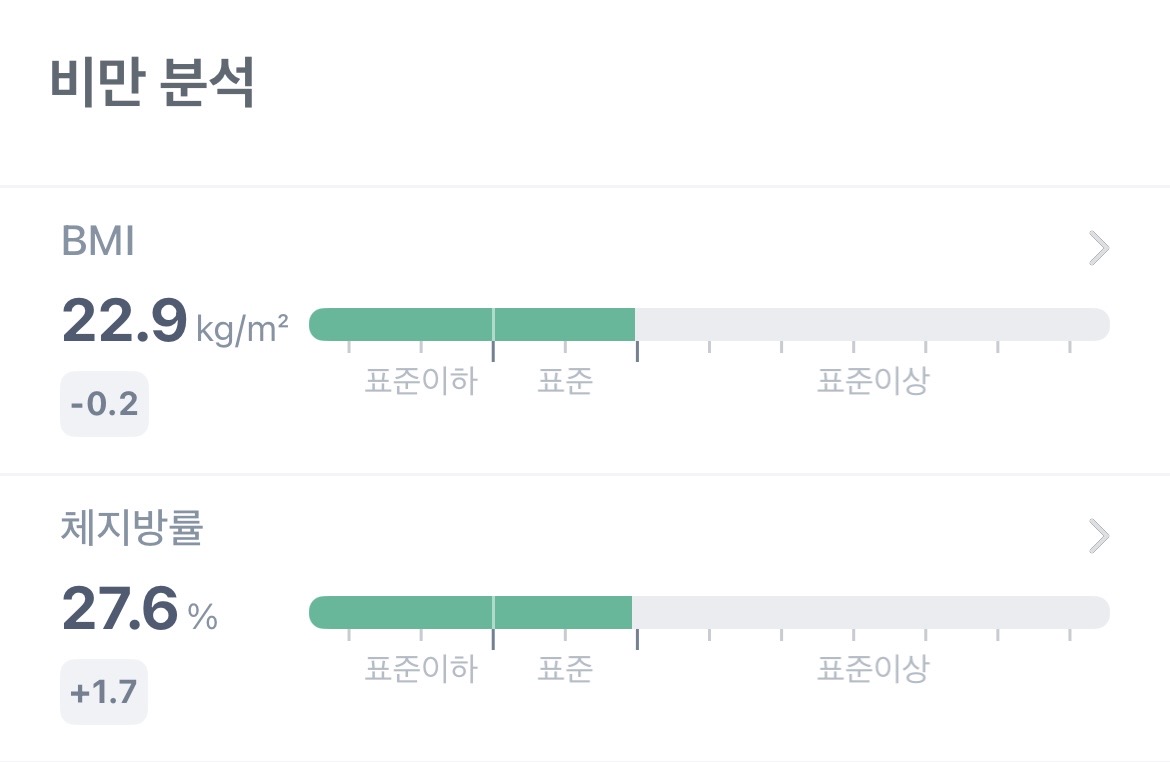Click the gray unfilled portion of 체지방률 bar
This screenshot has height=762, width=1170.
(870, 612)
